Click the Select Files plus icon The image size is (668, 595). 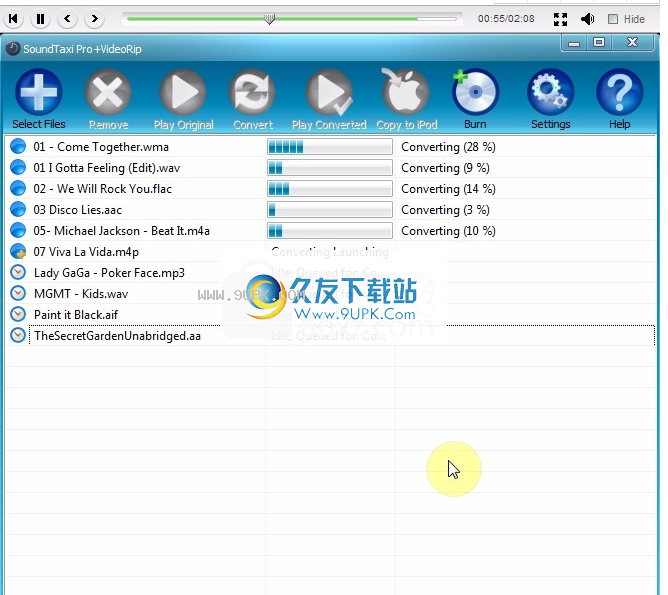click(x=39, y=92)
